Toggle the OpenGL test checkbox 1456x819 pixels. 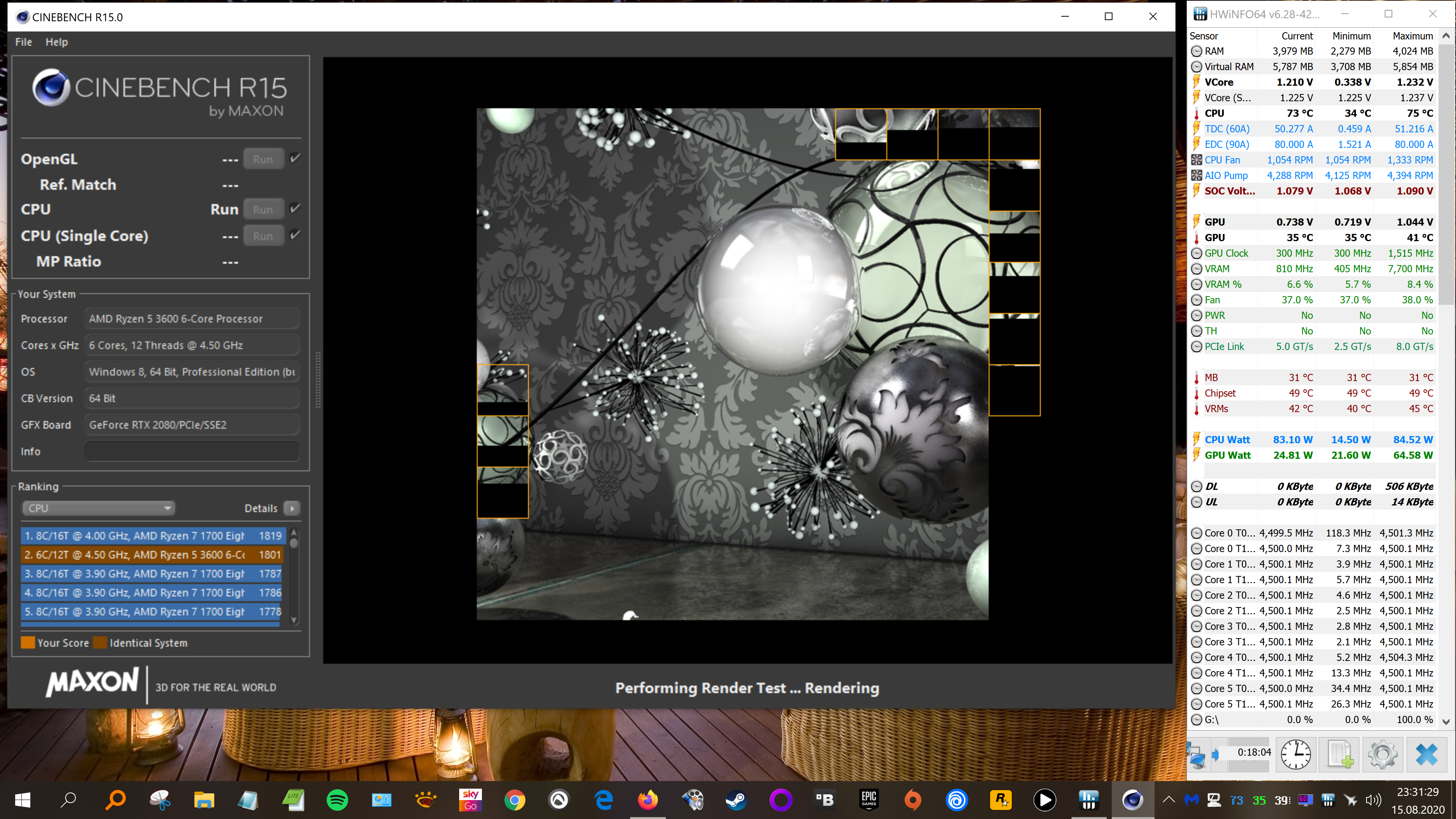pos(295,158)
